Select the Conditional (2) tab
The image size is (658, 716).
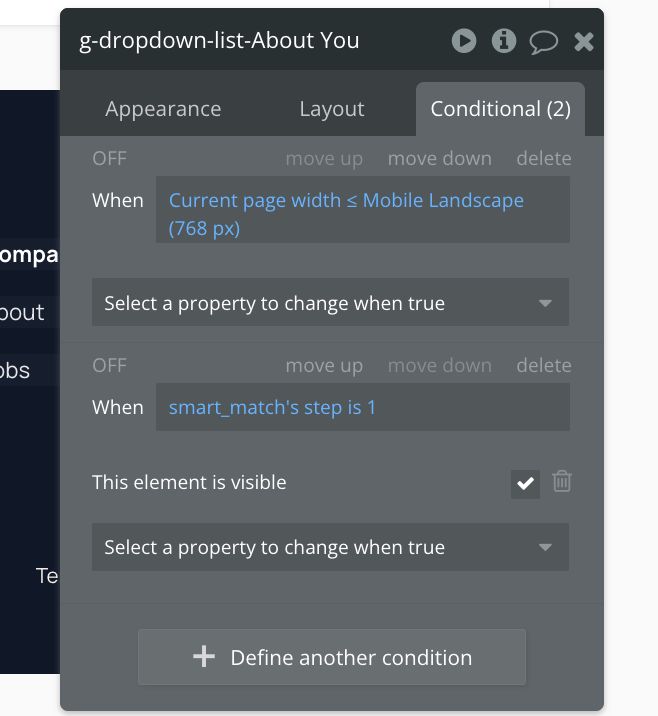500,109
